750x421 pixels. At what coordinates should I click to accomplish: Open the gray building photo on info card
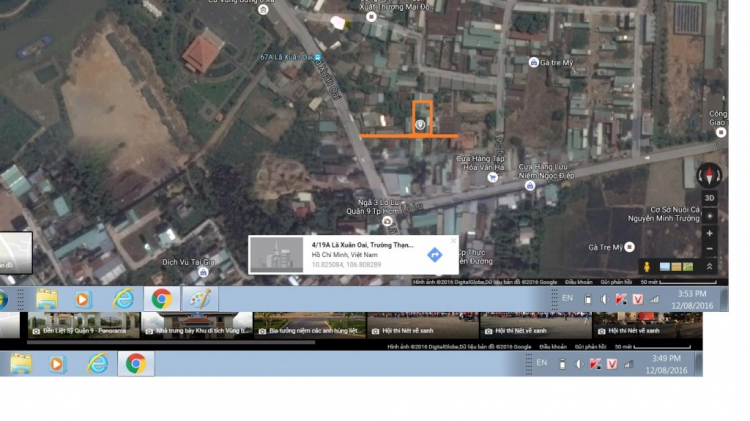coord(276,255)
